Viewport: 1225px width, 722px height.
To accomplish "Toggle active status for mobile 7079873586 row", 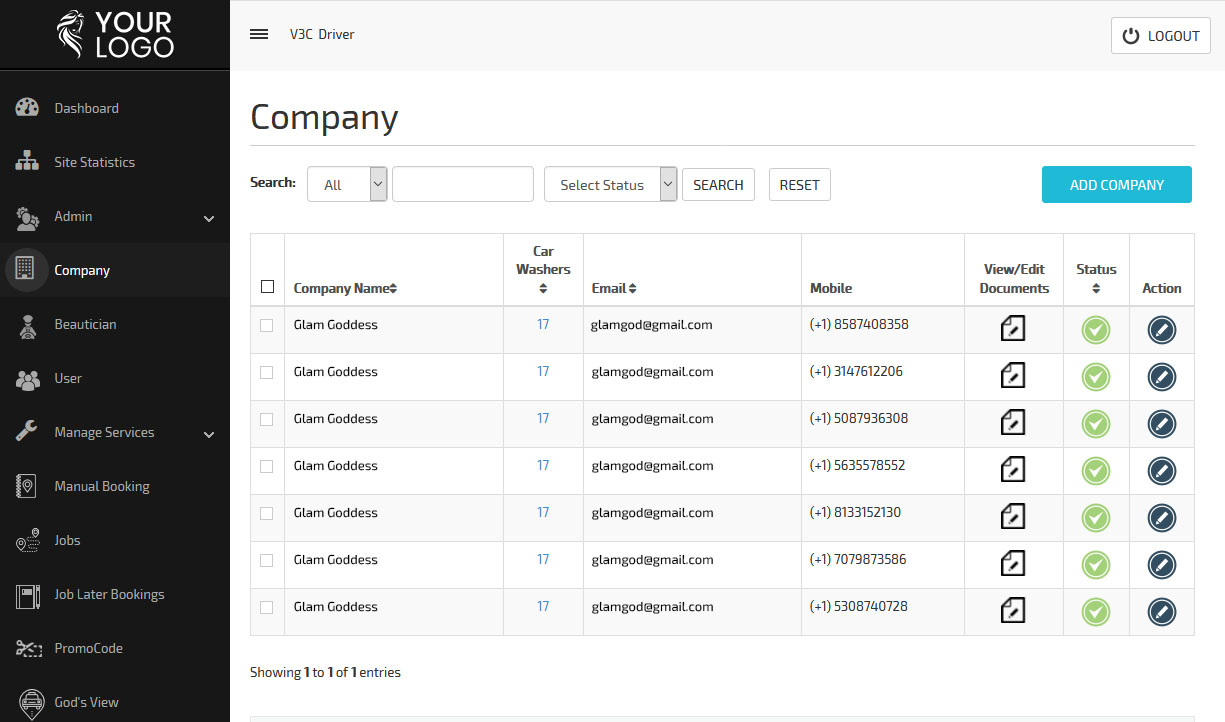I will tap(1096, 565).
